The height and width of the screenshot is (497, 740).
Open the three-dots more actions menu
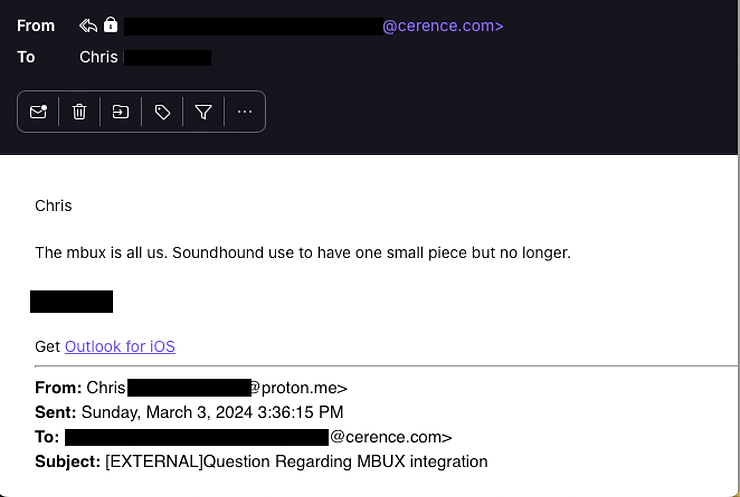pyautogui.click(x=245, y=112)
